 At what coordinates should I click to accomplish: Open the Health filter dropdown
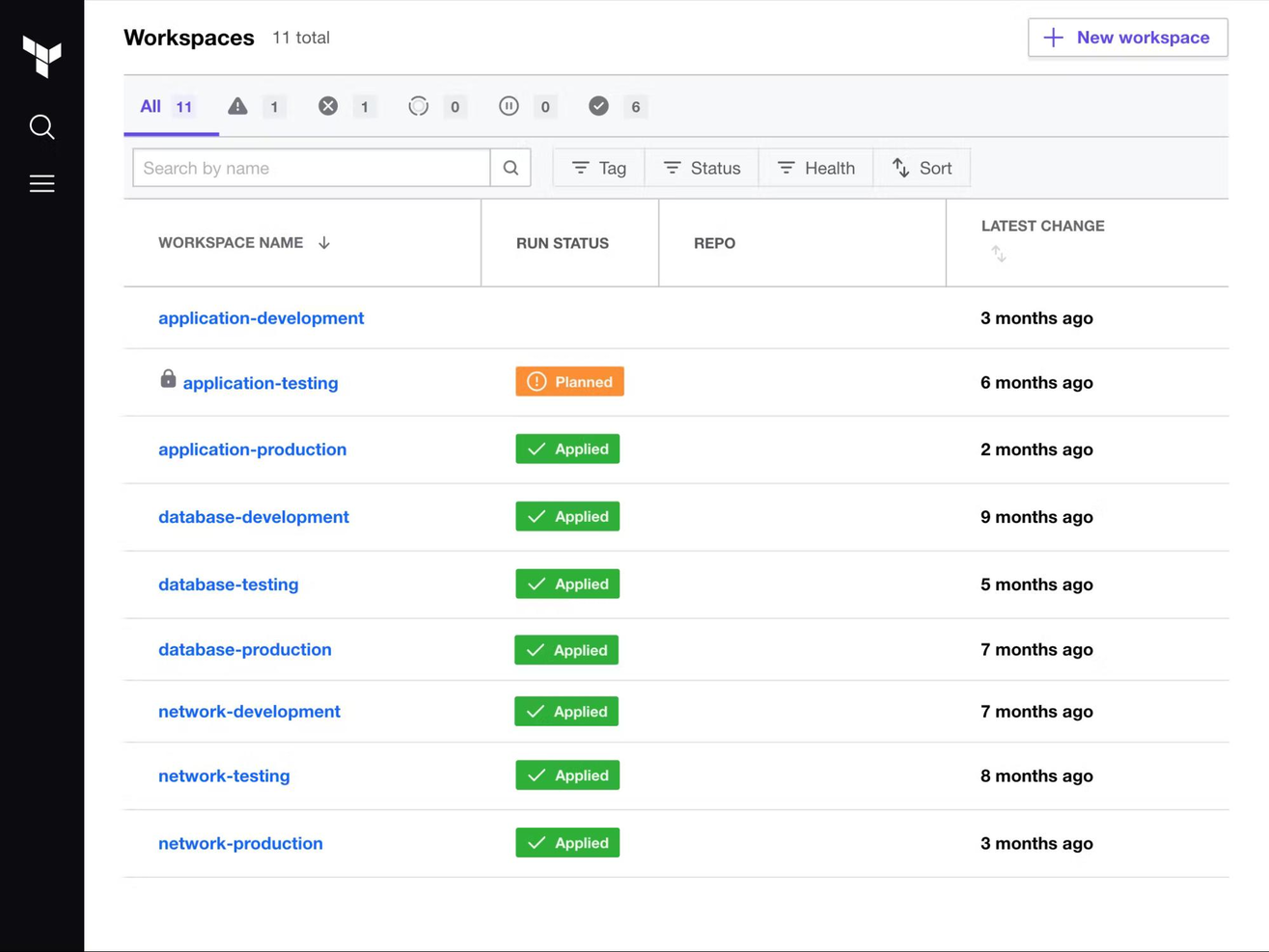(816, 167)
